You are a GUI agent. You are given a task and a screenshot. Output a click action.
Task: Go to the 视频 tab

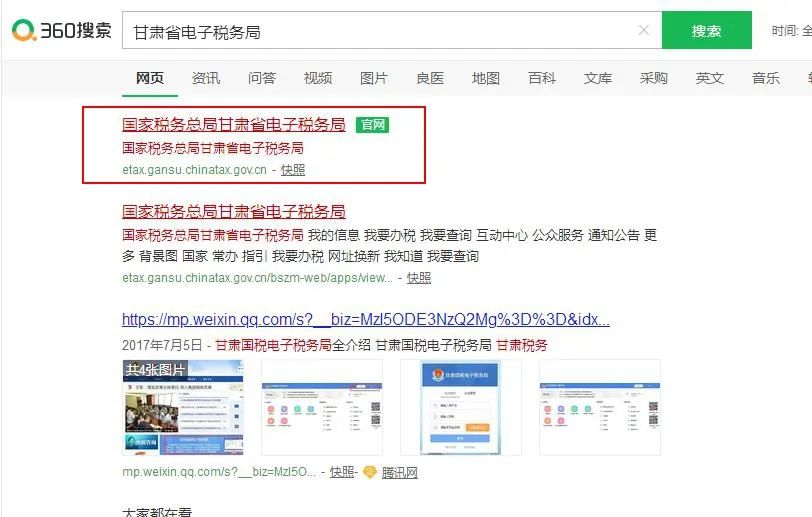[x=317, y=78]
